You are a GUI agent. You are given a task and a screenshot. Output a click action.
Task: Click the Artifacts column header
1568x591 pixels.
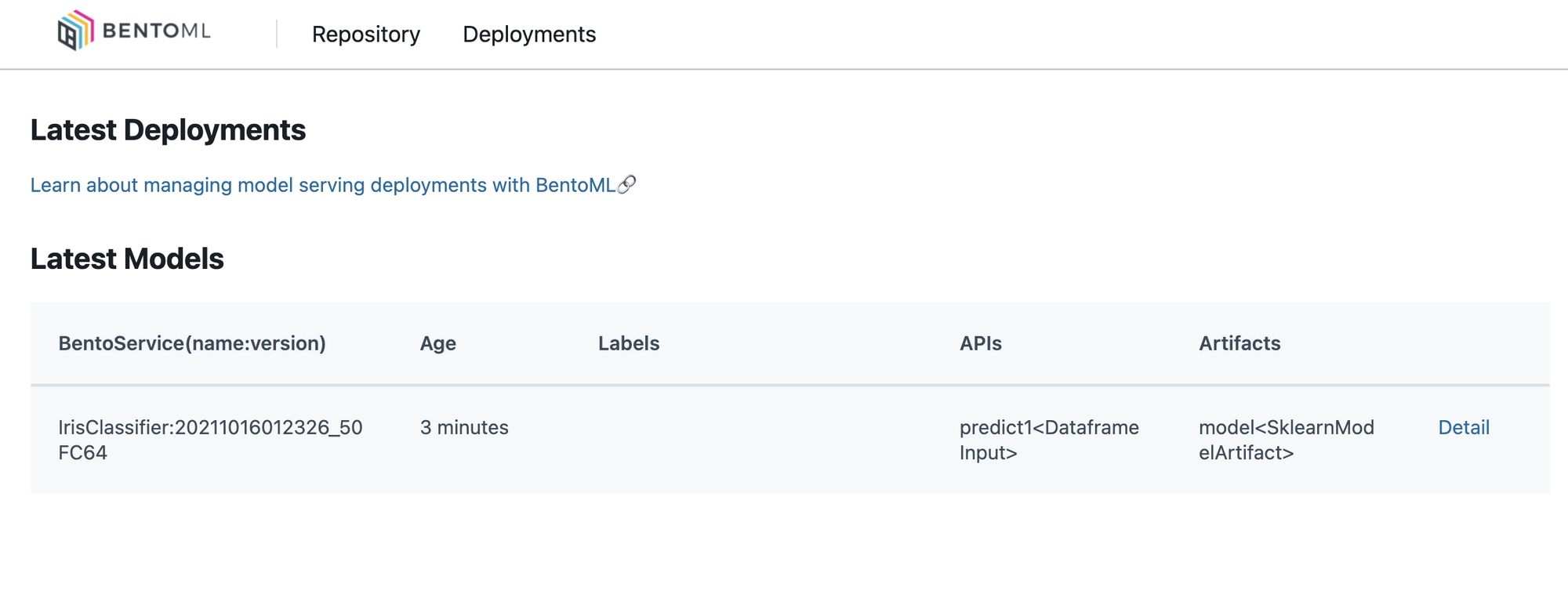[1240, 343]
